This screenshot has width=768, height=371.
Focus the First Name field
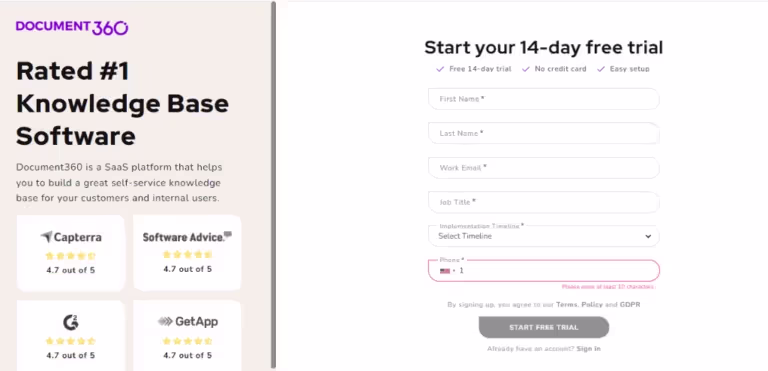point(544,99)
